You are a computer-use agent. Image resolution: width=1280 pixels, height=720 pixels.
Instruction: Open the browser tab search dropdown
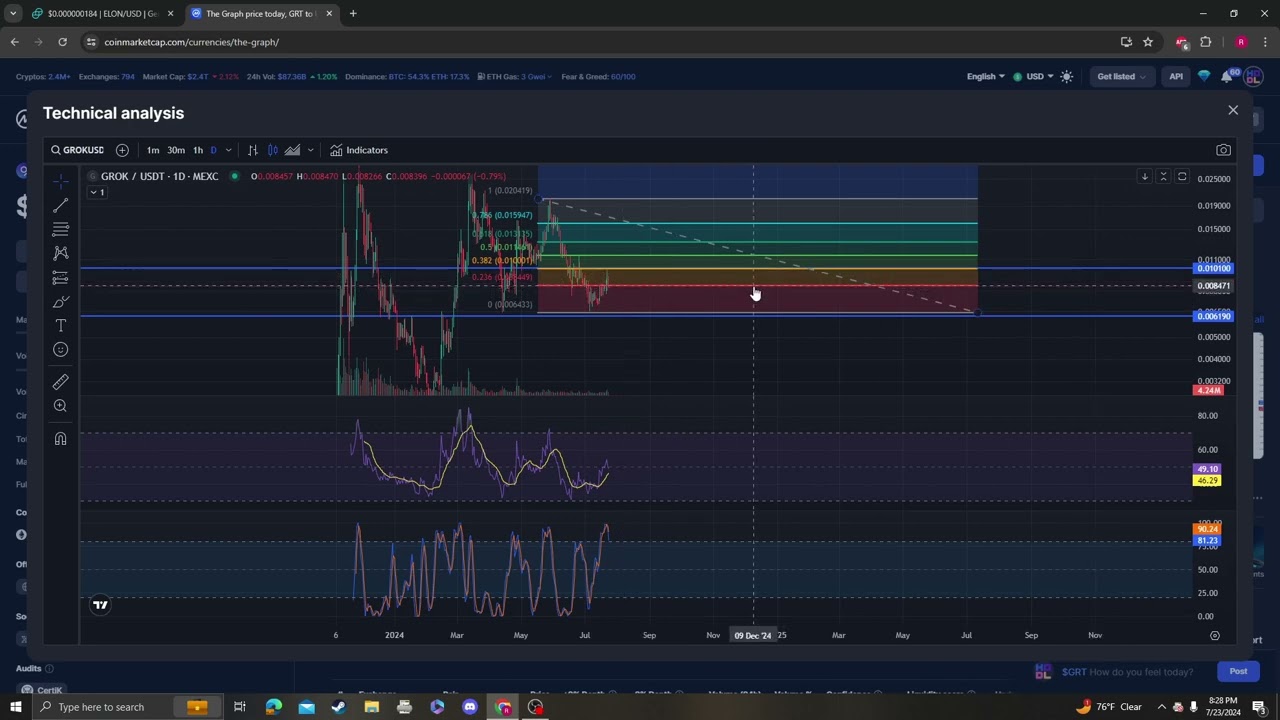[13, 14]
